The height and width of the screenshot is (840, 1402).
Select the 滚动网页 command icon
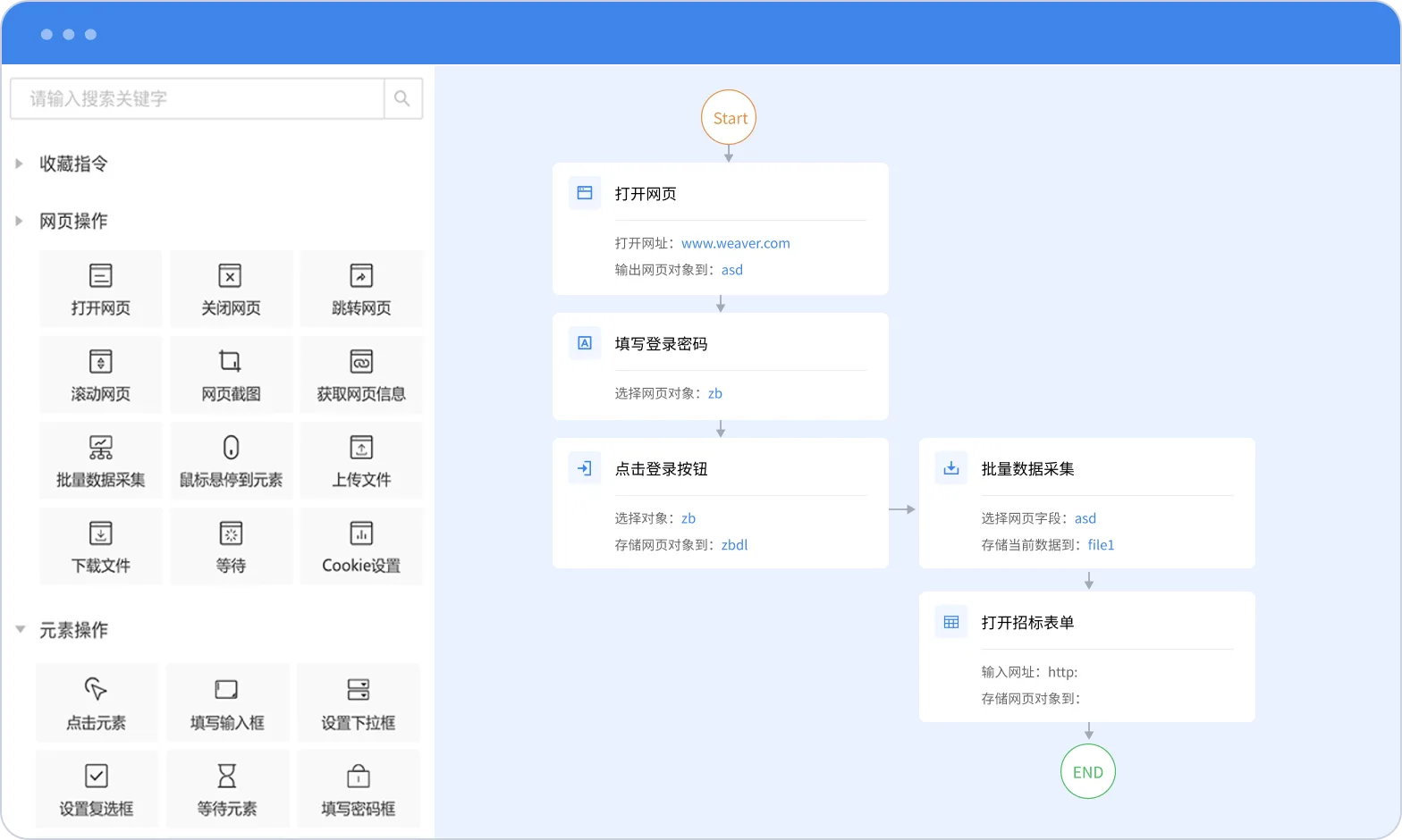click(101, 361)
